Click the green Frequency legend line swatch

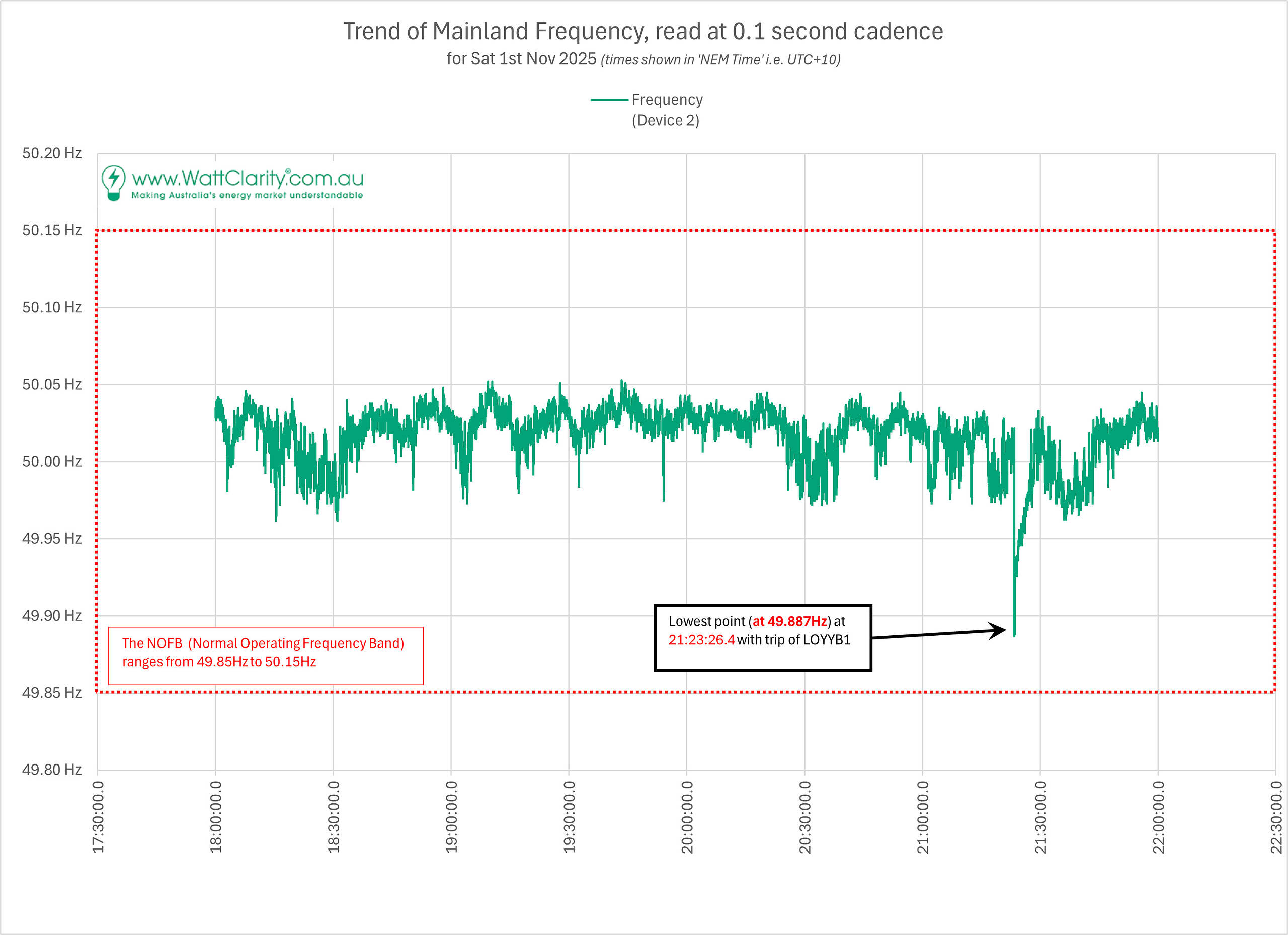[x=609, y=100]
